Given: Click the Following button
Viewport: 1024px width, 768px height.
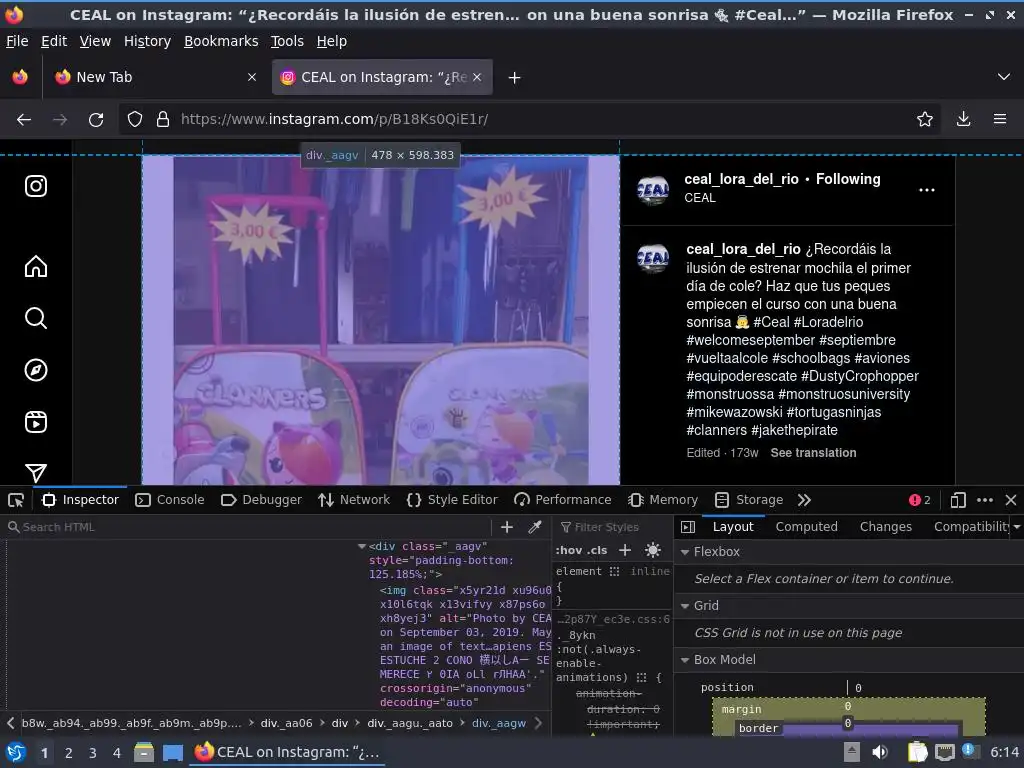Looking at the screenshot, I should pyautogui.click(x=848, y=180).
